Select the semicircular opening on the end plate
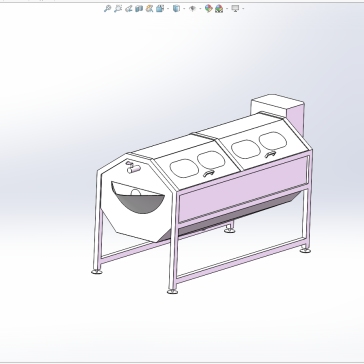Screen dimensions: 364x364 tap(138, 197)
